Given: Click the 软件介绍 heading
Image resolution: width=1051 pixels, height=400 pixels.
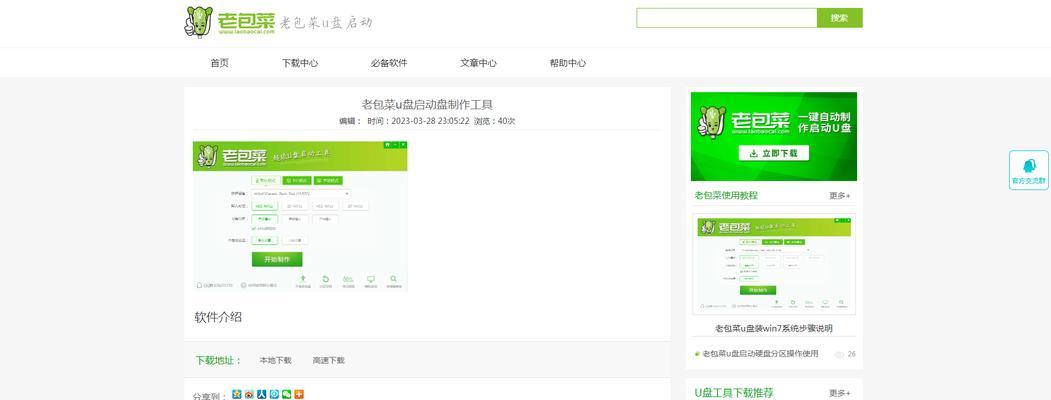Looking at the screenshot, I should click(218, 317).
